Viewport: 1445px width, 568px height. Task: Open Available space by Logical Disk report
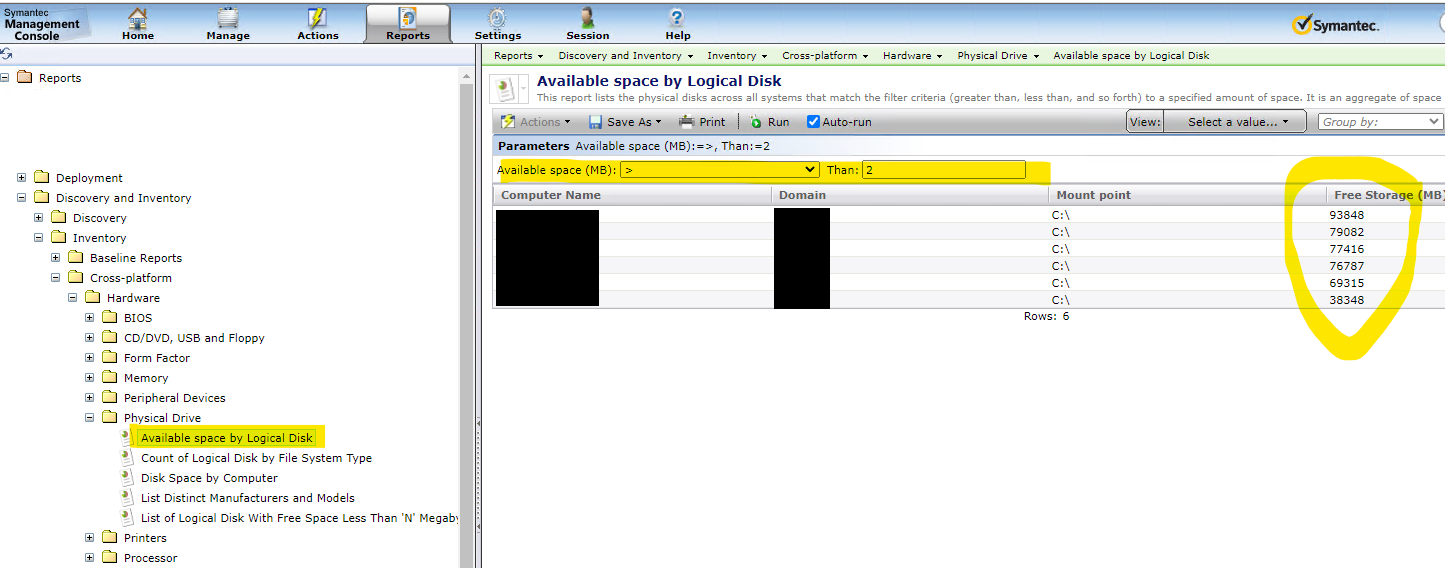(227, 438)
